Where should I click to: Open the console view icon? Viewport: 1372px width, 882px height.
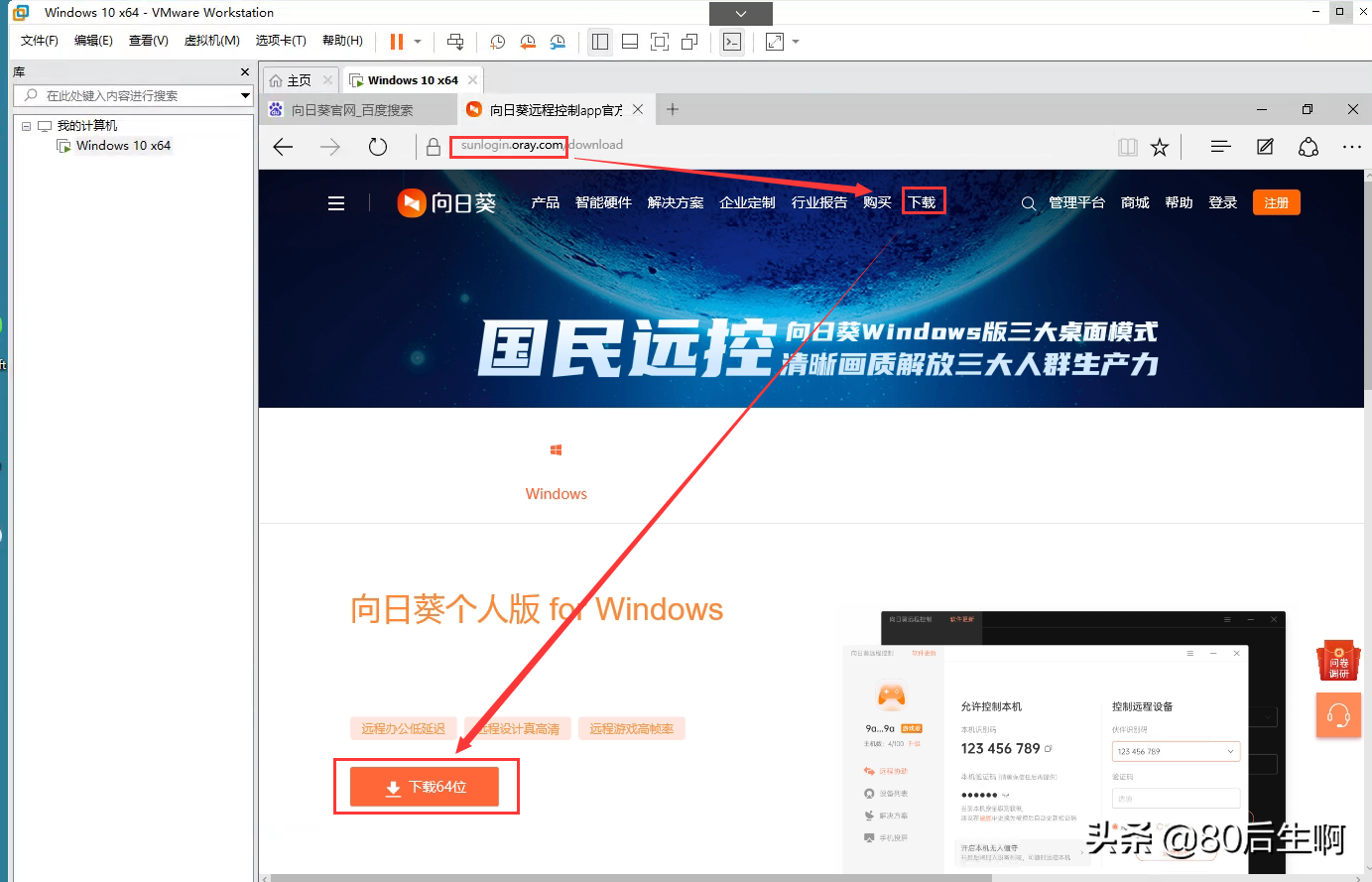732,42
